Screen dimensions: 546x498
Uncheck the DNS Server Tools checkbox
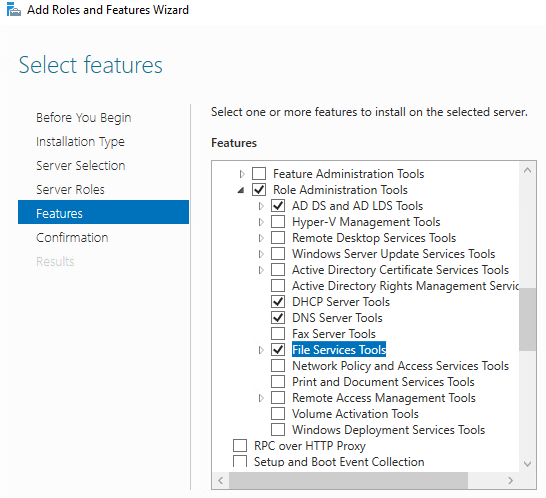point(278,318)
